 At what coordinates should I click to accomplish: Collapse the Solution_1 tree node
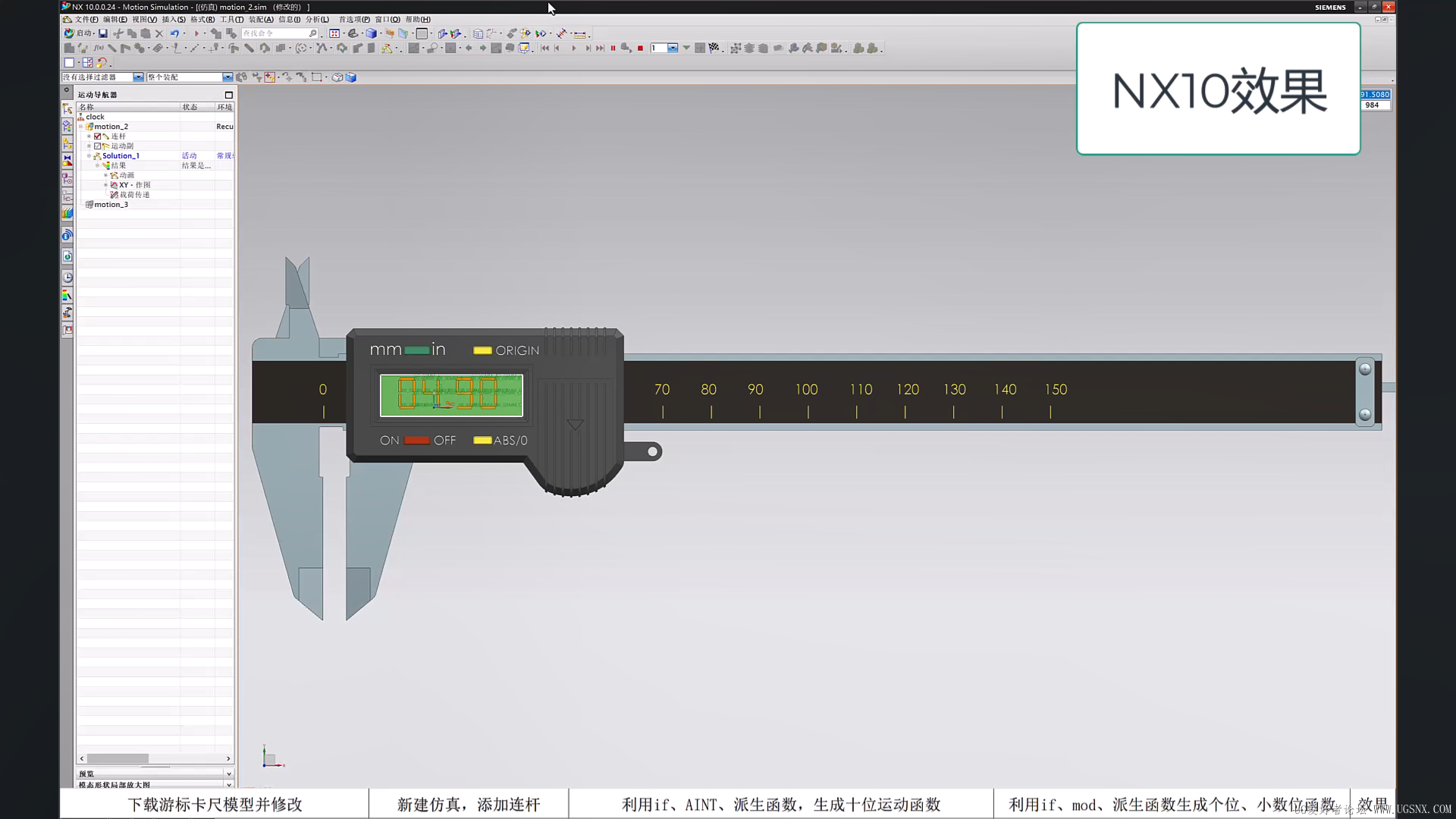89,156
